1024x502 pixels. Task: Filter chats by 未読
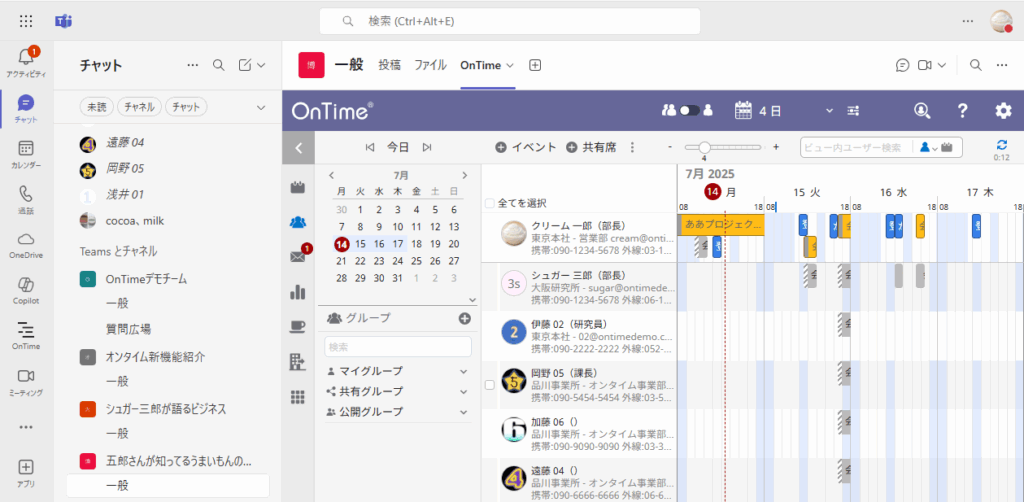coord(97,106)
